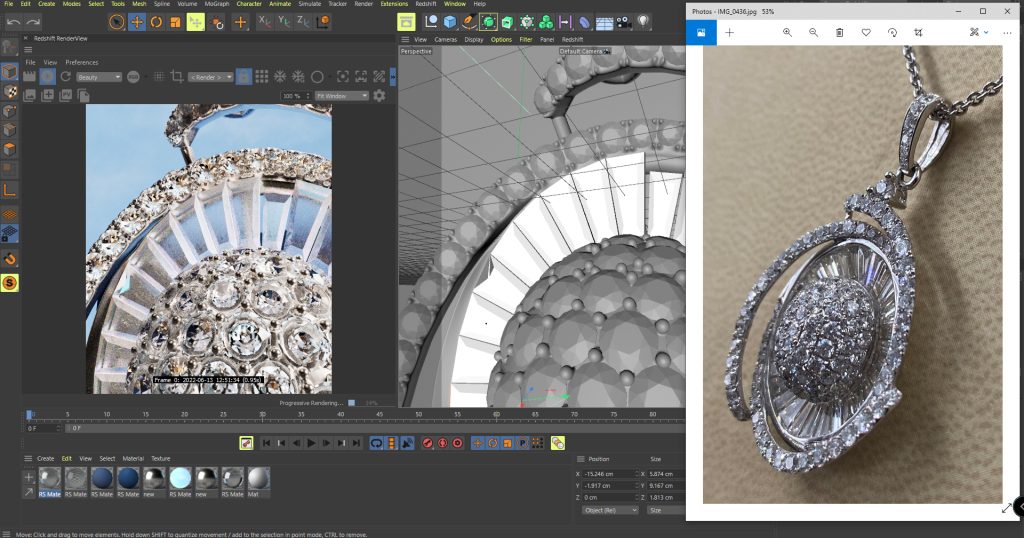This screenshot has height=538, width=1024.
Task: Delete the photo using trash icon
Action: click(840, 33)
